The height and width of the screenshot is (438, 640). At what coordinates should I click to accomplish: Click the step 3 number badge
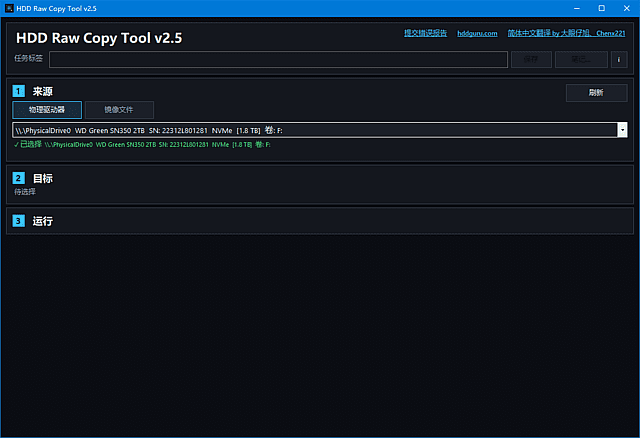coord(19,220)
